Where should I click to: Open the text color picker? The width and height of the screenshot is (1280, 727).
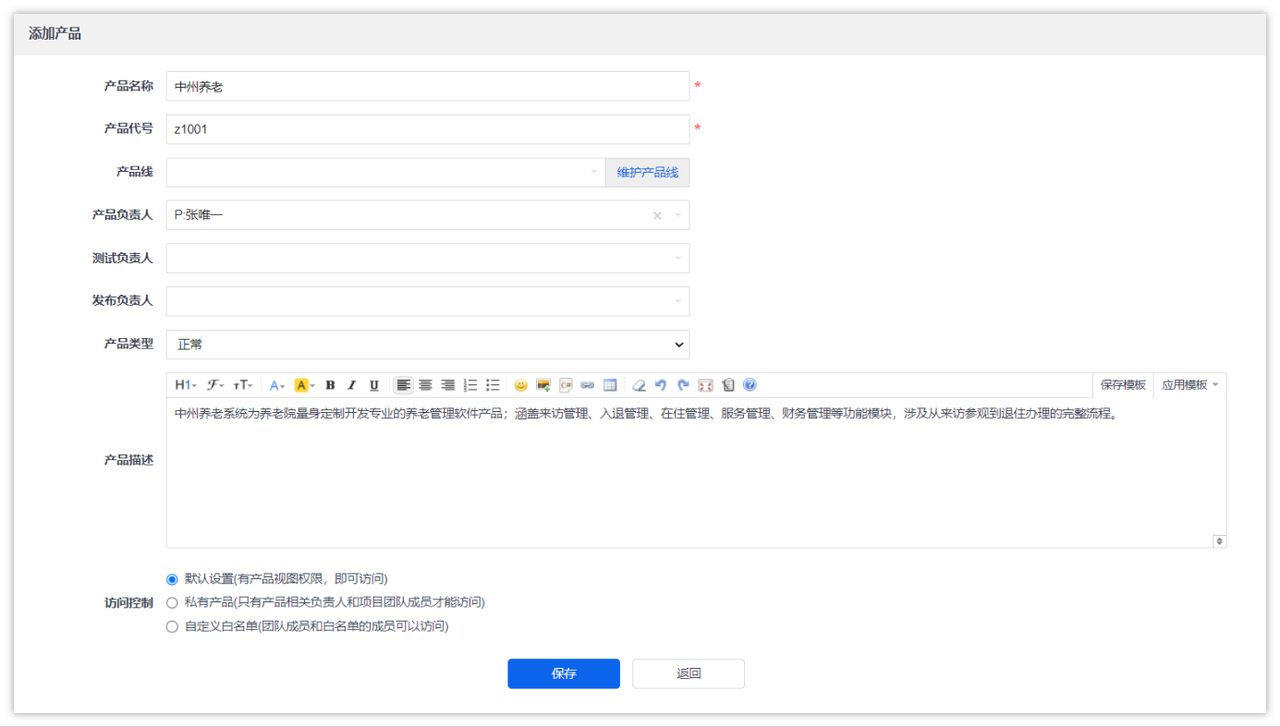[x=278, y=385]
